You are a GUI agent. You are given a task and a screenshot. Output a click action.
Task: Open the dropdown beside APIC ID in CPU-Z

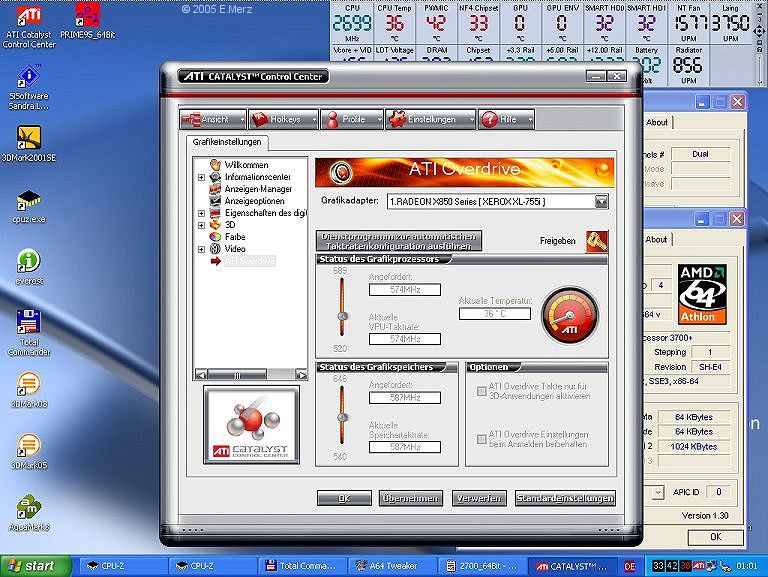658,492
